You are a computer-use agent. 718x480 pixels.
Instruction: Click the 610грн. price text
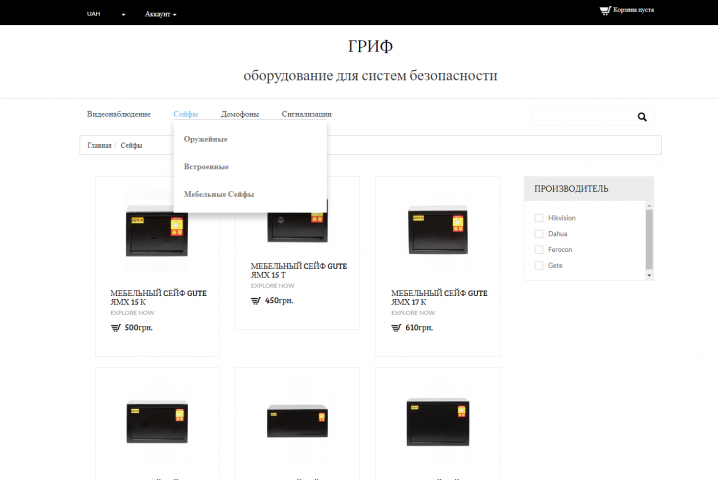point(419,327)
